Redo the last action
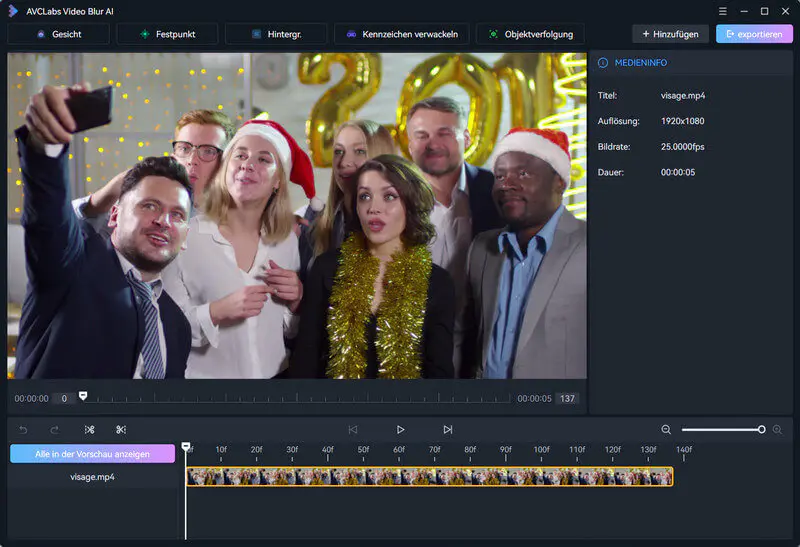 point(55,430)
